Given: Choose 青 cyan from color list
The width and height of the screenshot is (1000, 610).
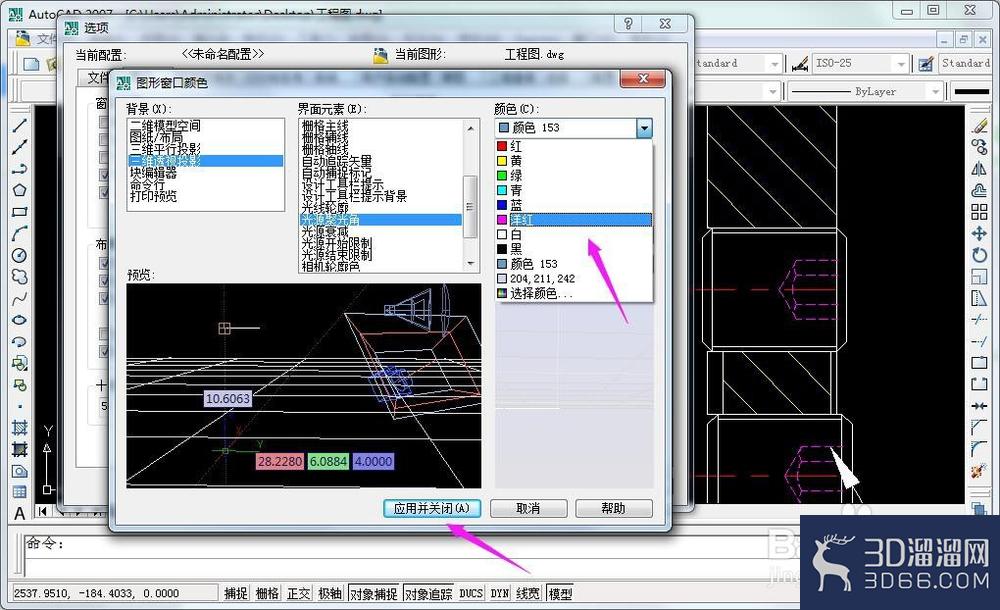Looking at the screenshot, I should point(574,191).
